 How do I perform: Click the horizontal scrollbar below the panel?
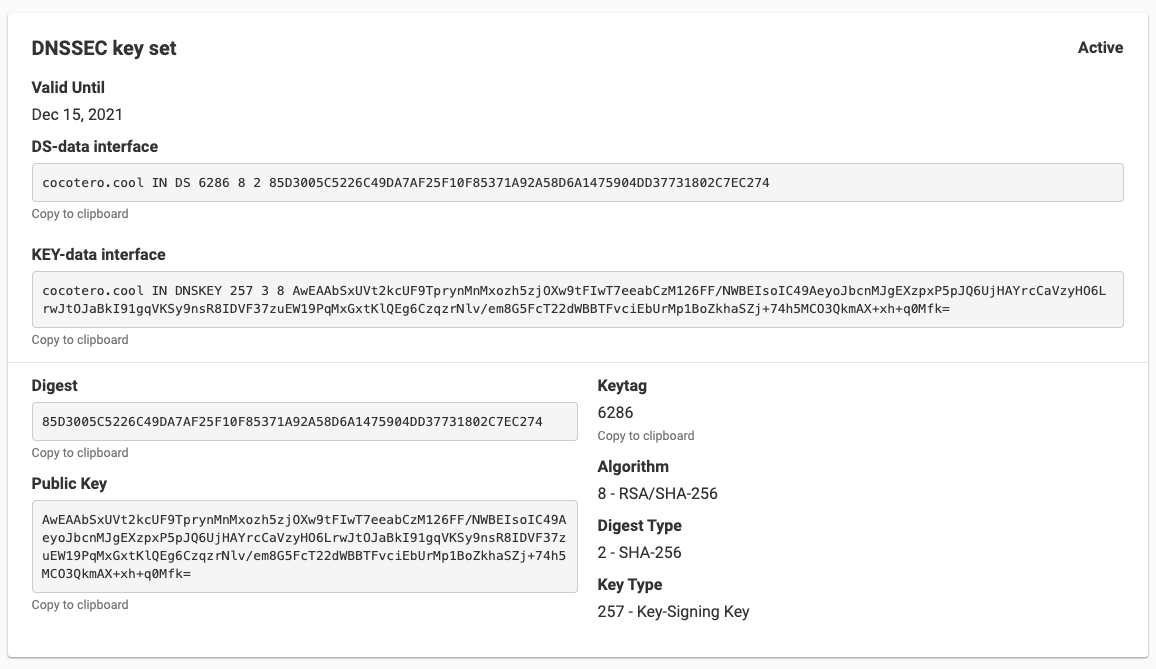(x=578, y=664)
